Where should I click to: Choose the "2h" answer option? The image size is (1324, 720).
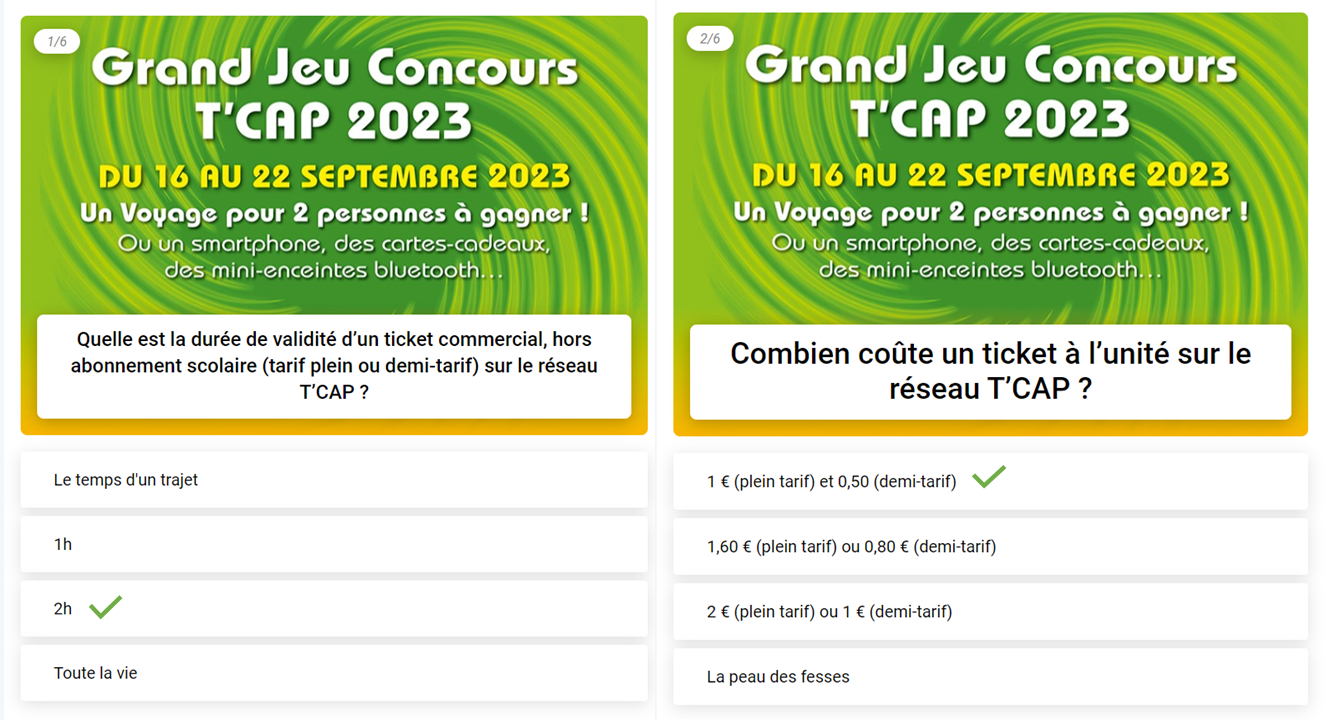click(334, 608)
